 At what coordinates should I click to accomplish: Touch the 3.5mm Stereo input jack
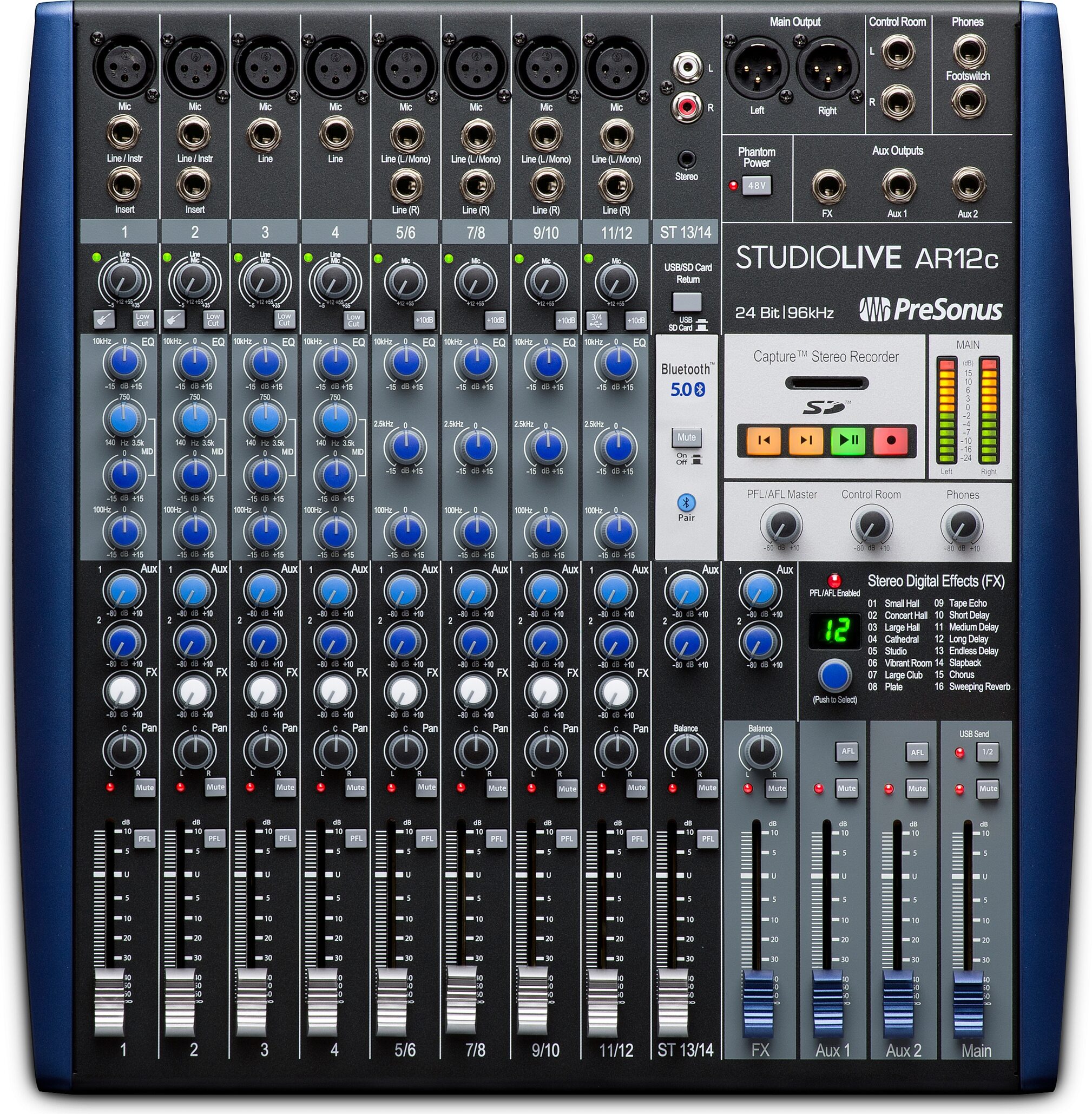click(687, 159)
